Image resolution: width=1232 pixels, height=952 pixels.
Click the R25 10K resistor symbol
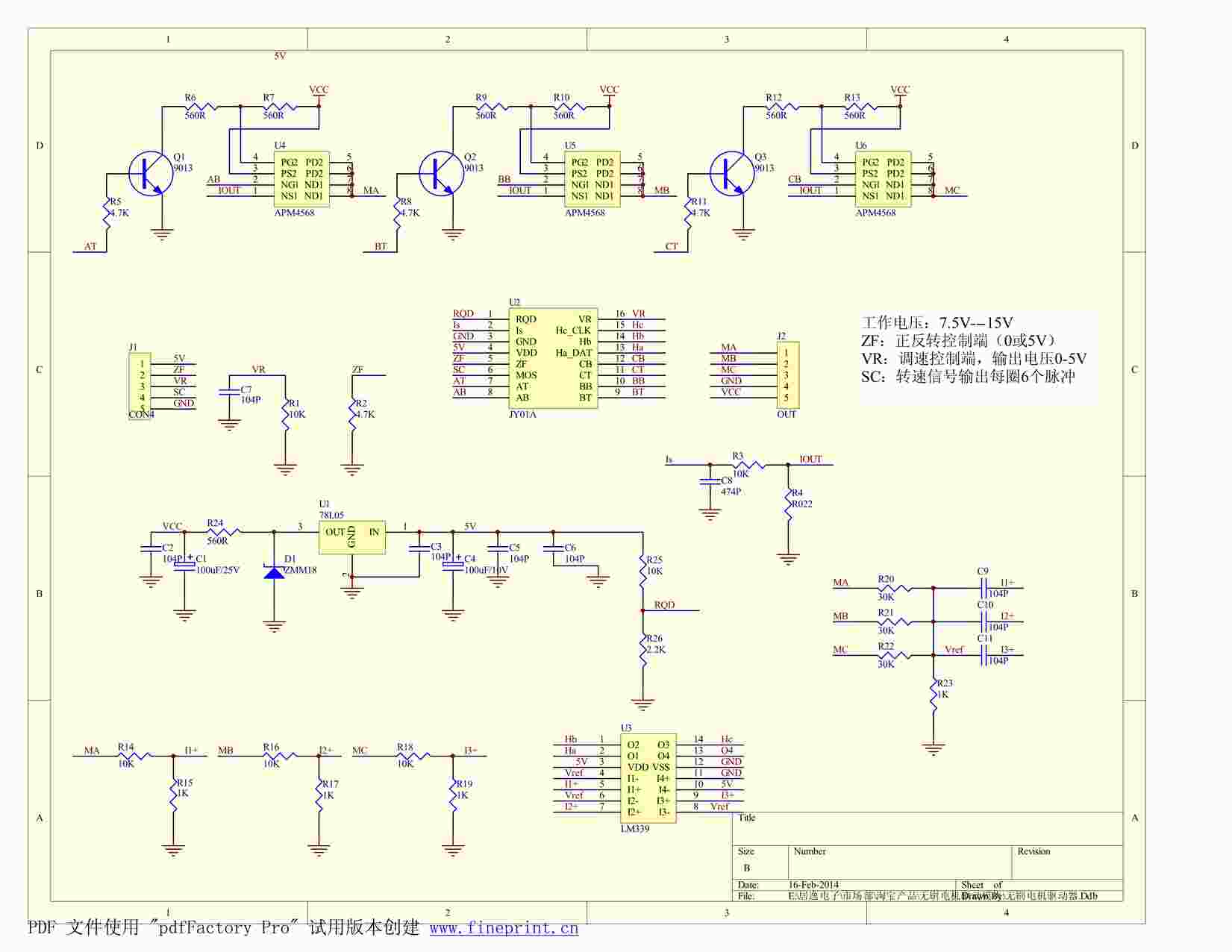642,571
